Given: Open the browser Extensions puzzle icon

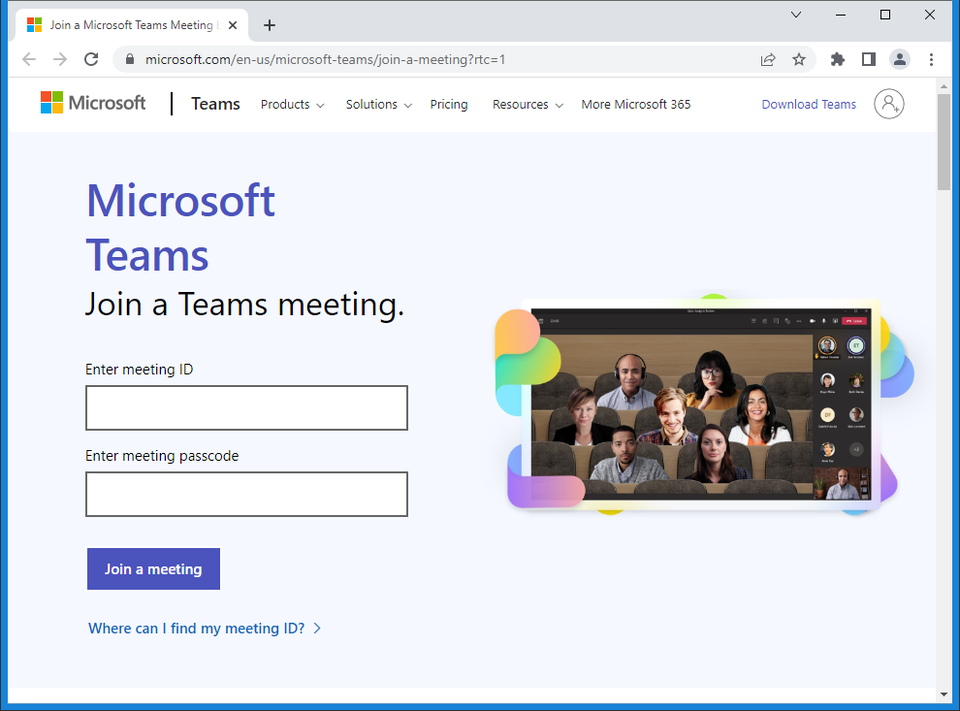Looking at the screenshot, I should [838, 59].
